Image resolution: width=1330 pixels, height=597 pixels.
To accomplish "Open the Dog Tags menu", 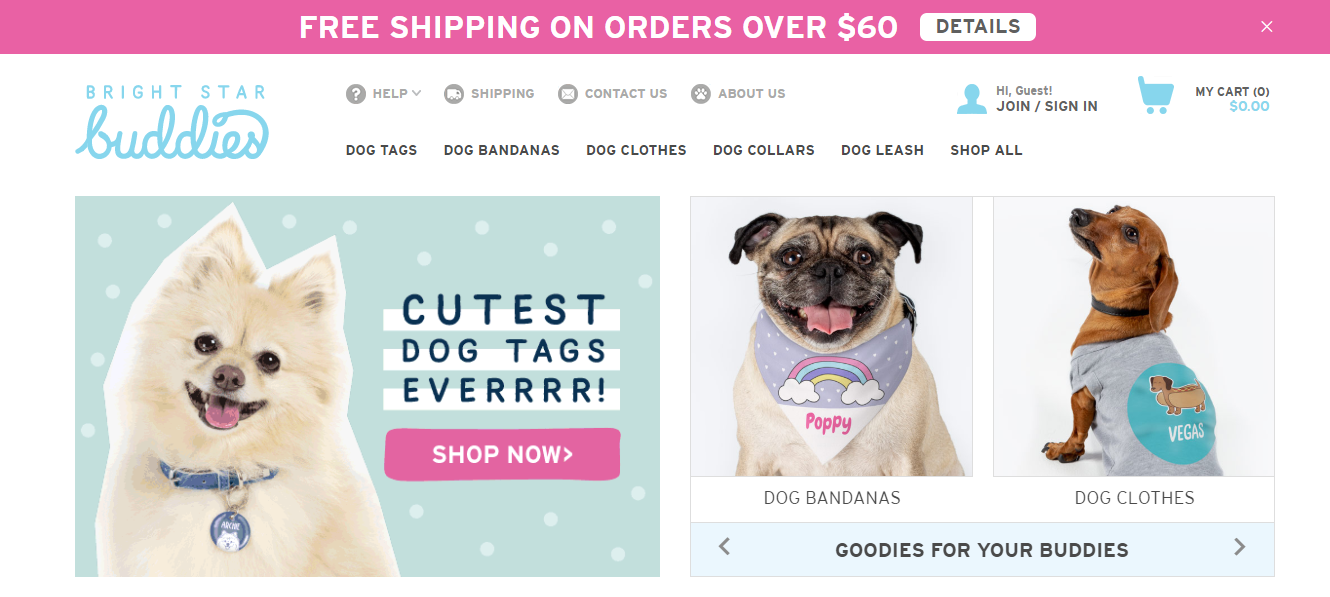I will [381, 150].
